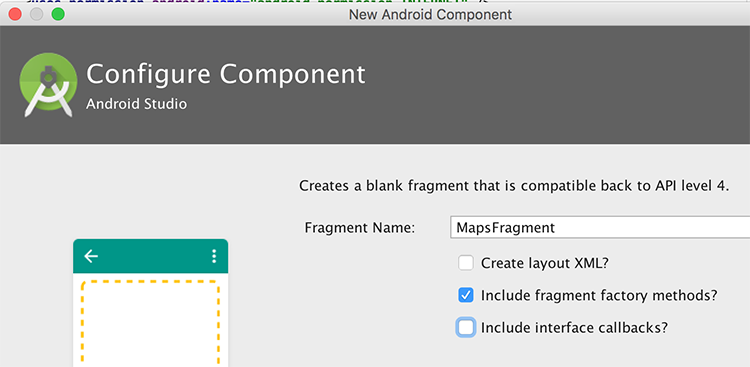Enable the Create layout XML checkbox
Viewport: 750px width, 367px height.
[x=466, y=263]
